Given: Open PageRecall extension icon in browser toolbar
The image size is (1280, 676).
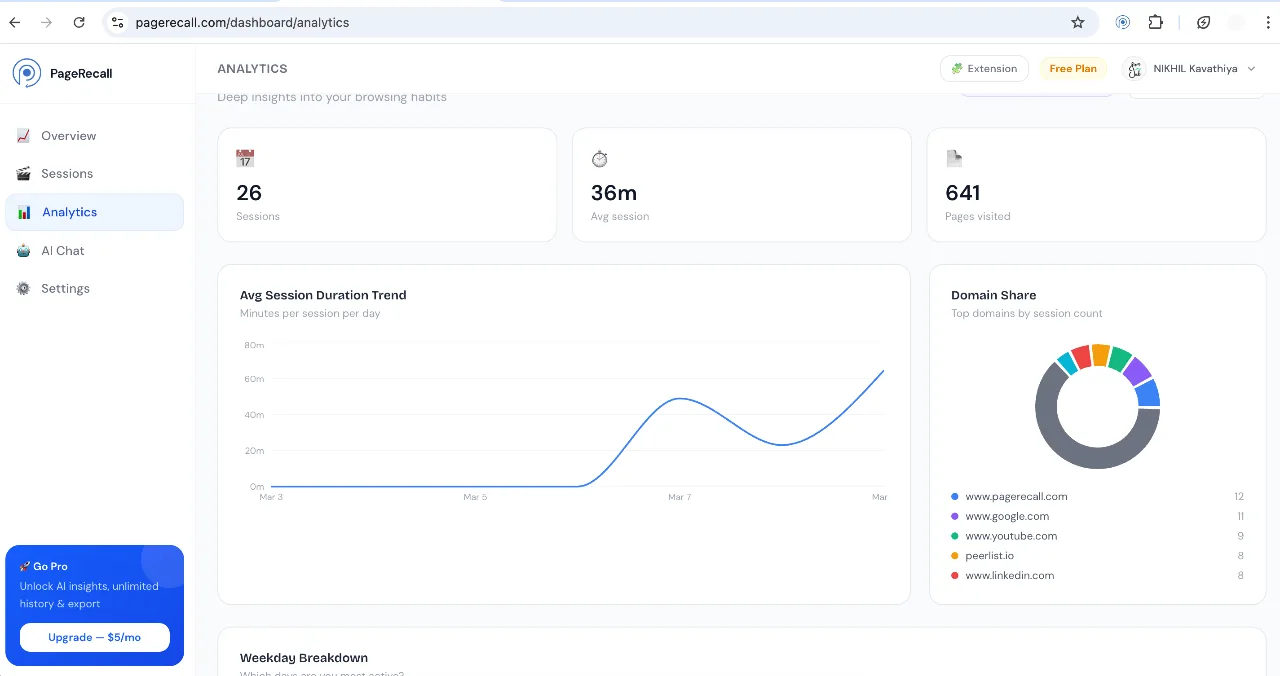Looking at the screenshot, I should (1123, 22).
